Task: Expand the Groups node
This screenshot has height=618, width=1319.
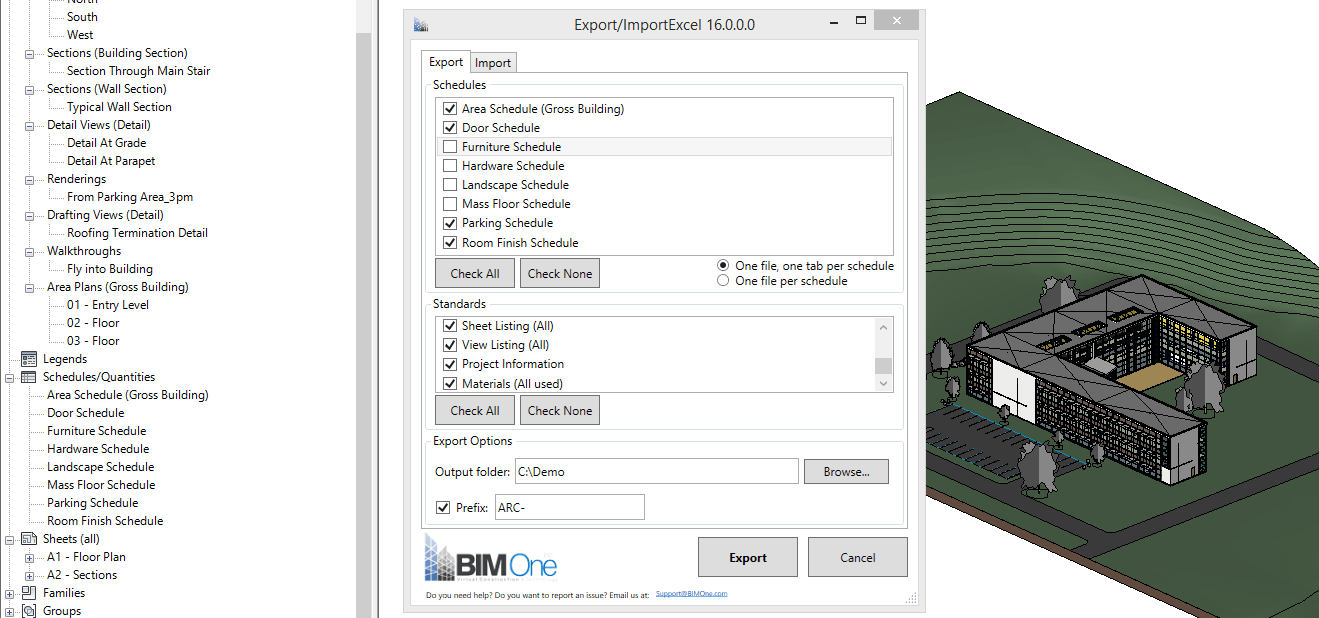Action: point(7,610)
